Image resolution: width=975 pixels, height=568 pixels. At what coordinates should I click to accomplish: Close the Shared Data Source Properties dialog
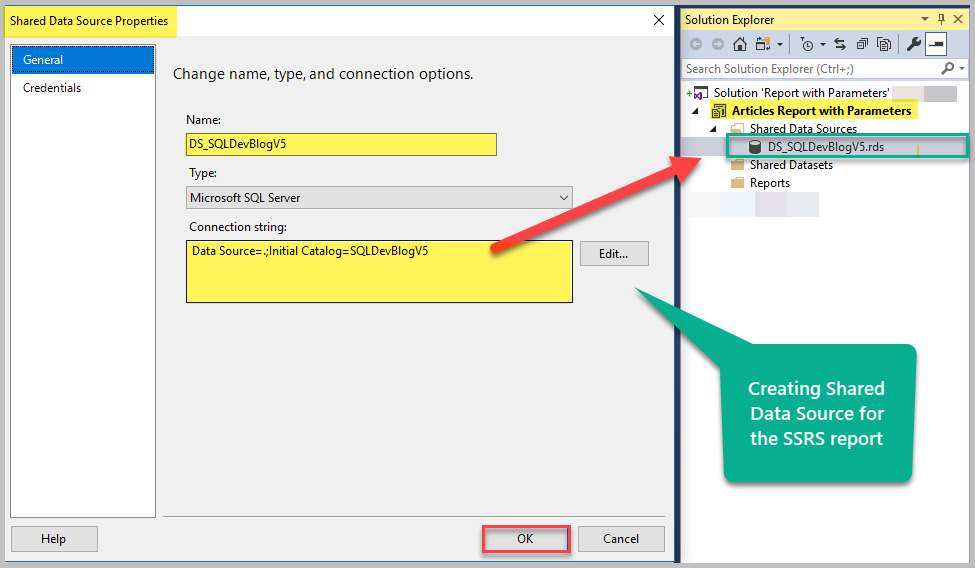(x=659, y=20)
